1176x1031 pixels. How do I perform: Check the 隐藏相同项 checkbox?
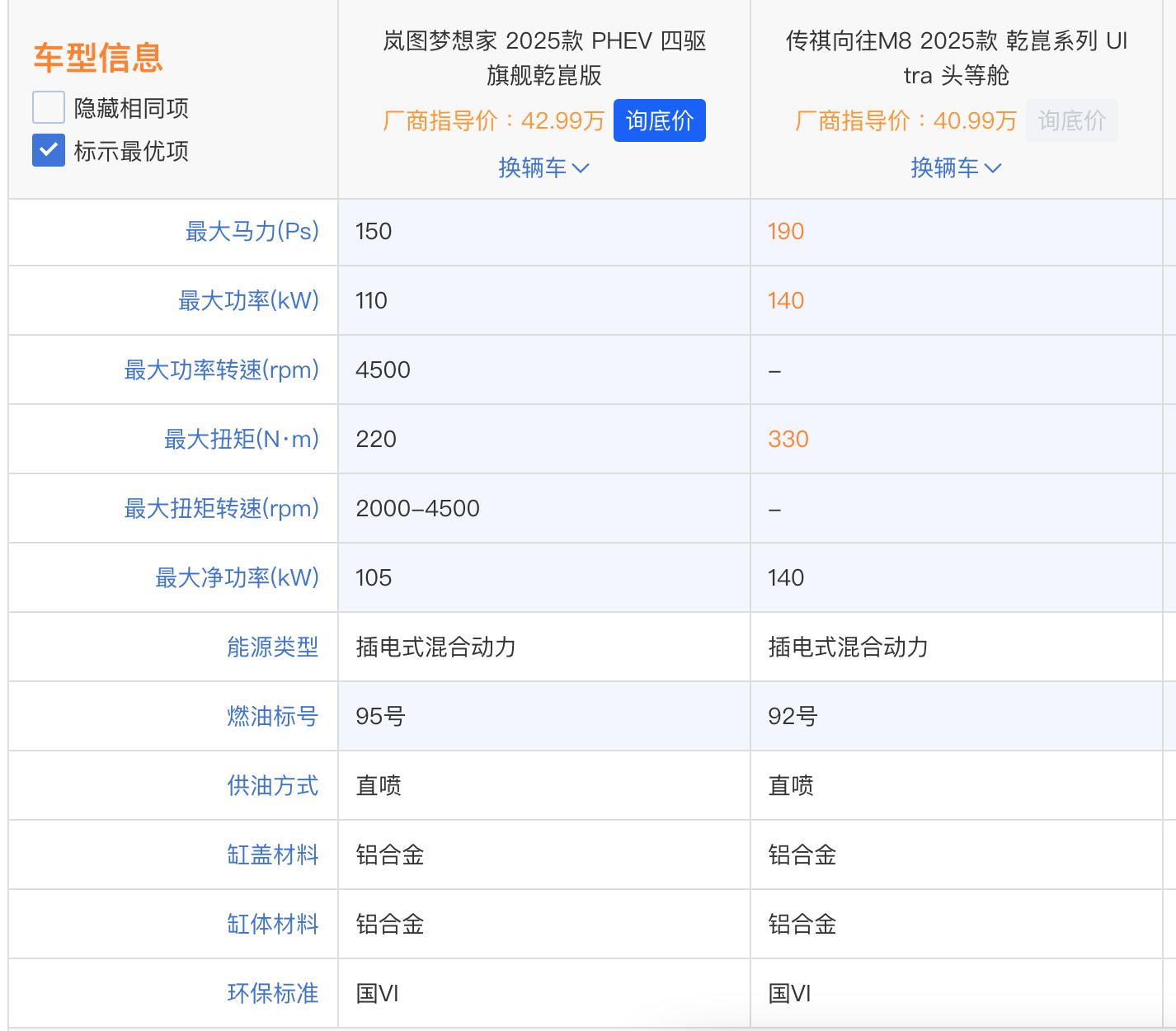coord(49,107)
